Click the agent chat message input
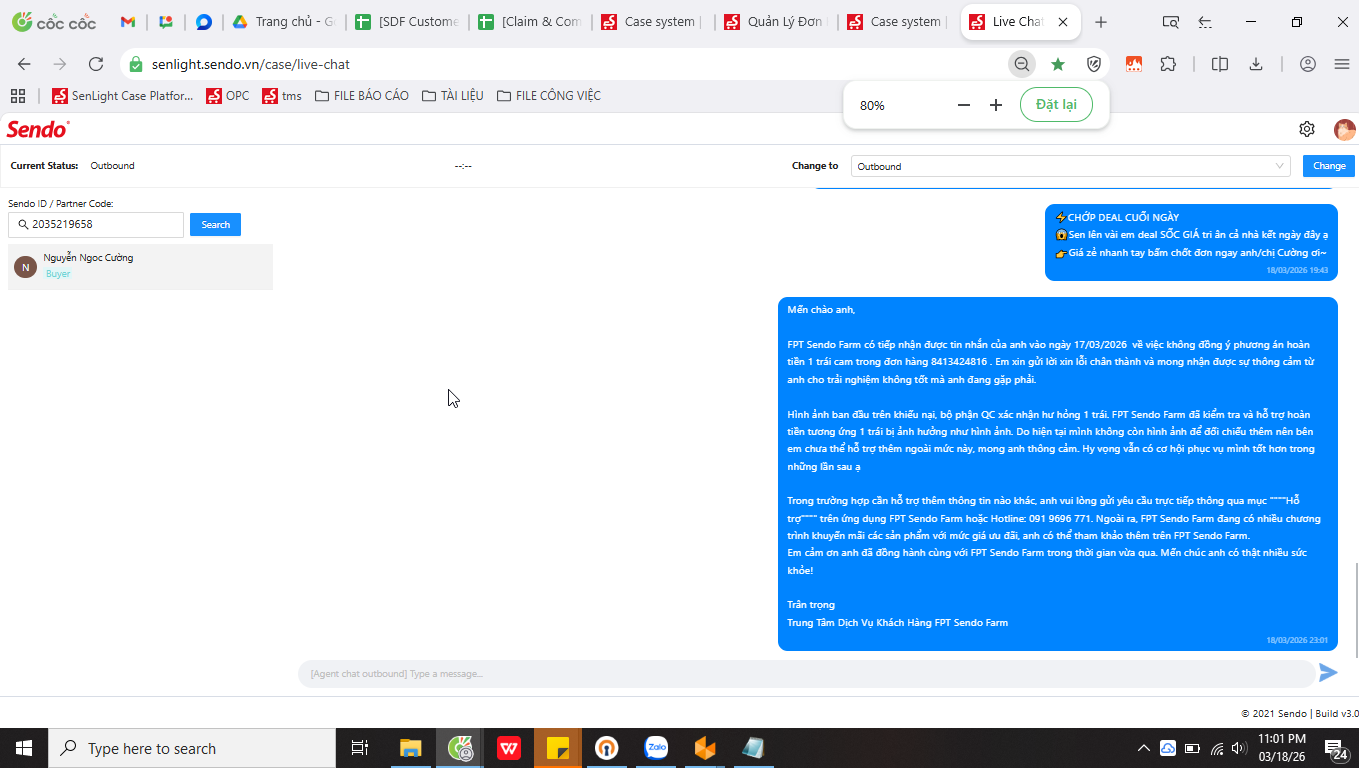 806,674
